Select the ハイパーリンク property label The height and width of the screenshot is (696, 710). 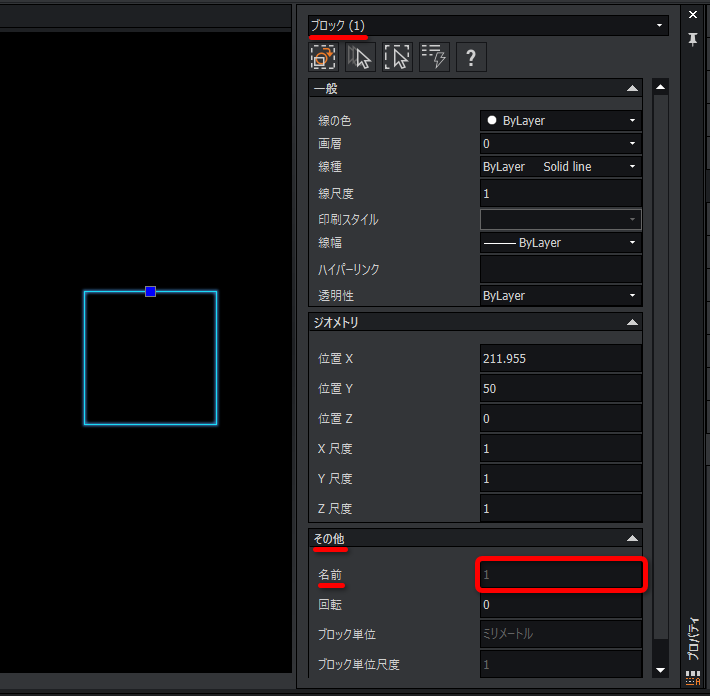348,269
